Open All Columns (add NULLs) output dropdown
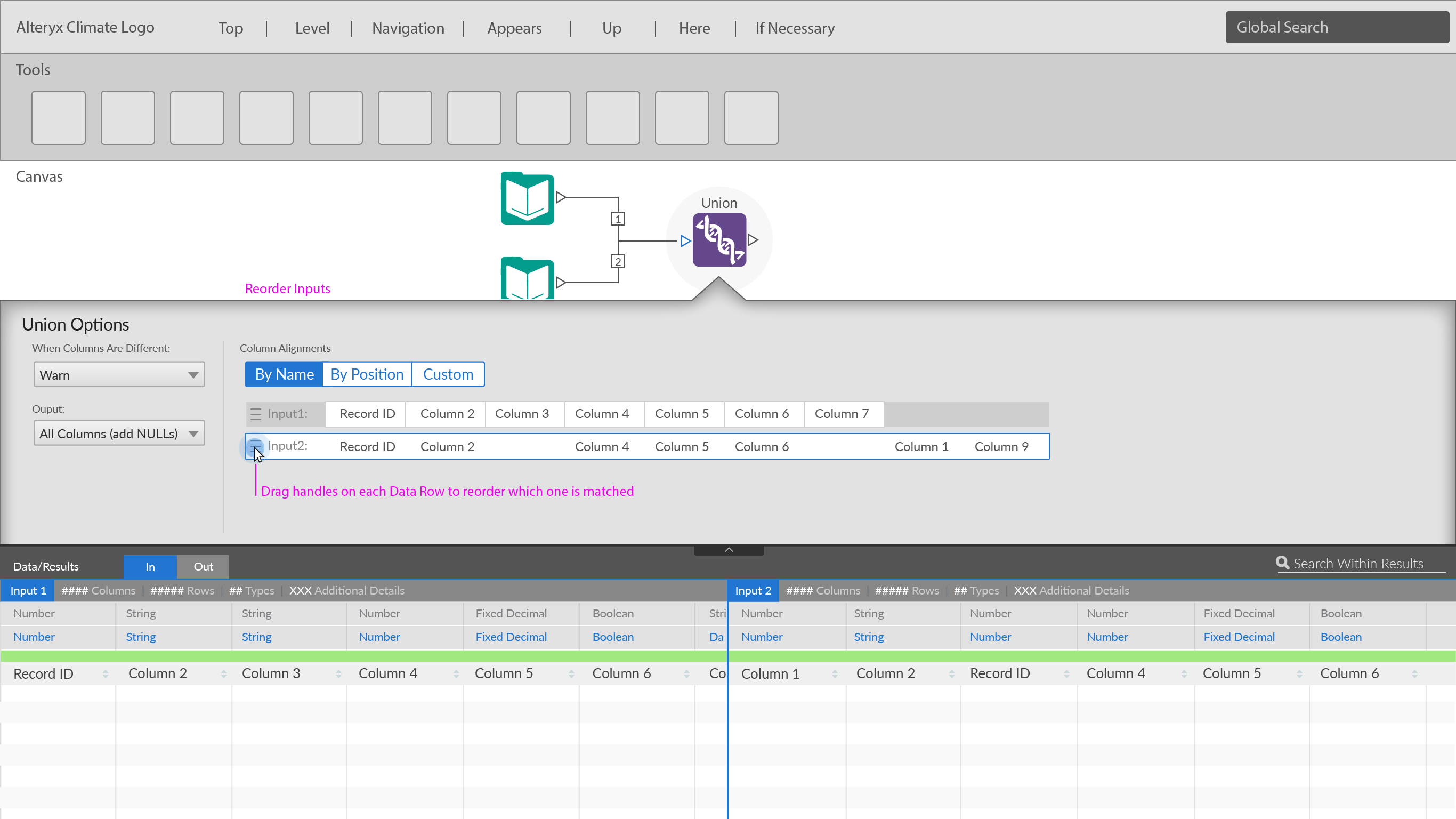1456x819 pixels. [x=119, y=434]
